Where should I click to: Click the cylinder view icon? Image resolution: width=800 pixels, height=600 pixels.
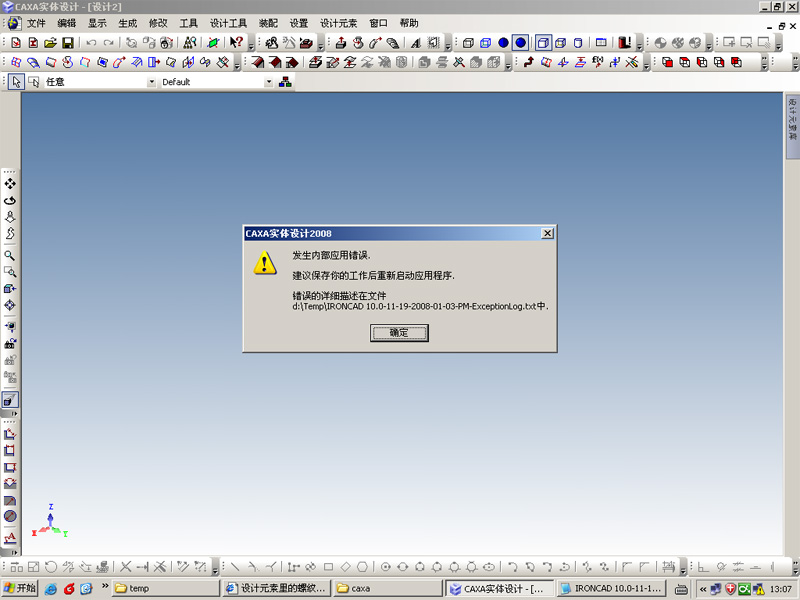578,43
